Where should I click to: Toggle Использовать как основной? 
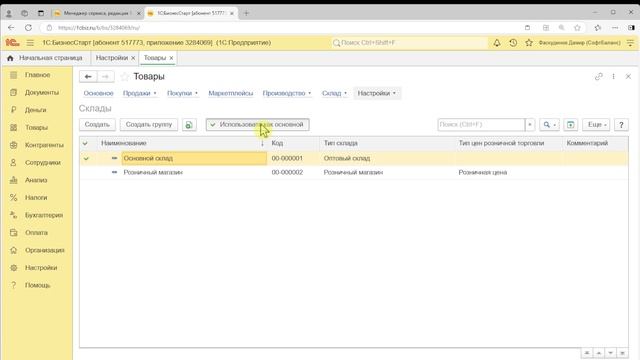click(258, 124)
